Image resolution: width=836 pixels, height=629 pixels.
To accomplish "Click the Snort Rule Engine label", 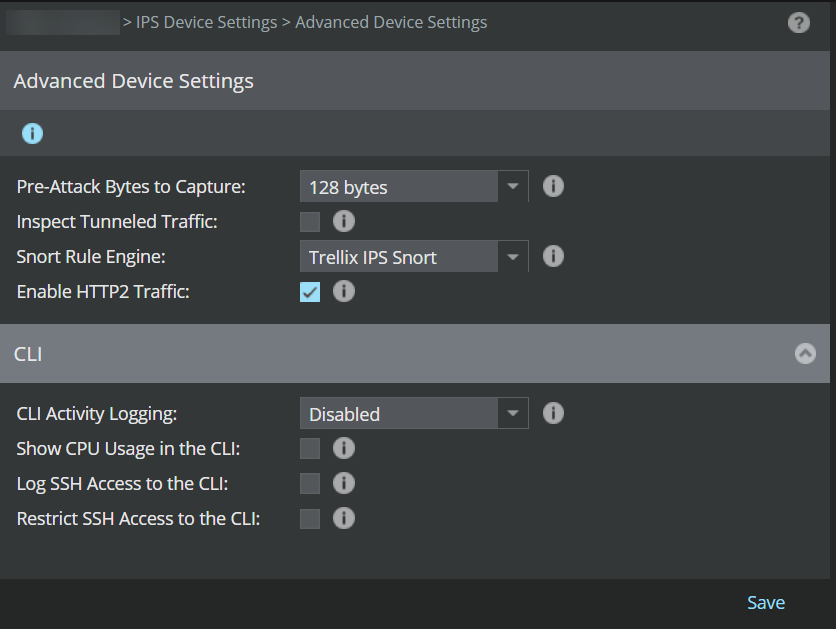I will (91, 257).
